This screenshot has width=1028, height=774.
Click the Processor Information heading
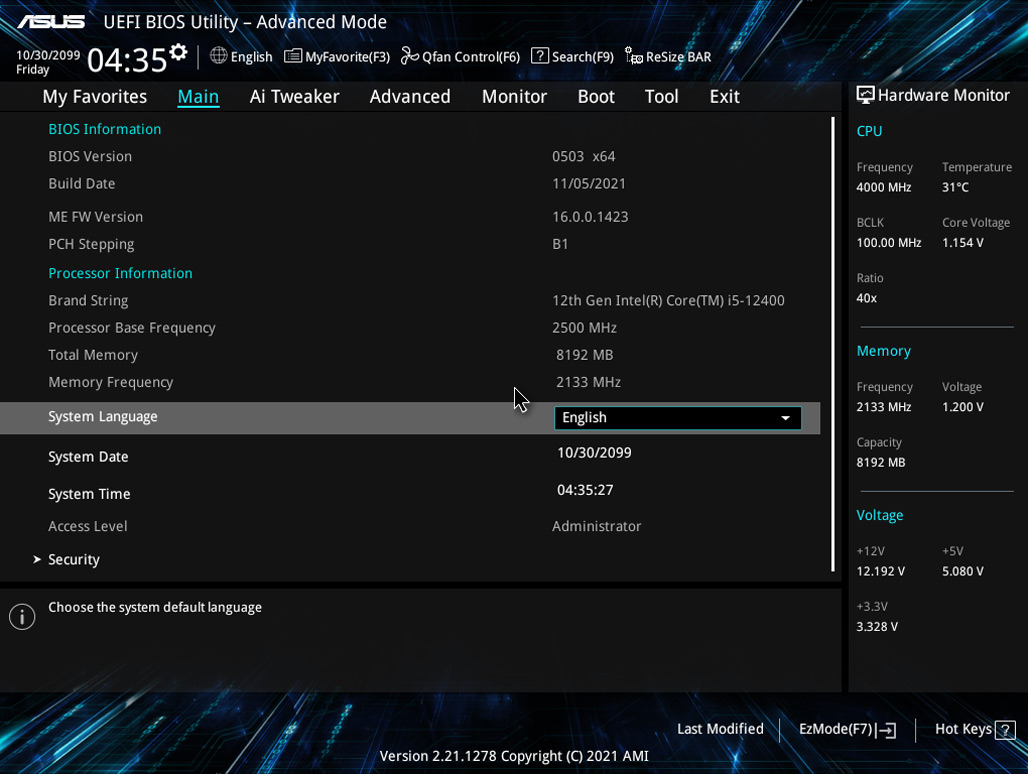[121, 273]
